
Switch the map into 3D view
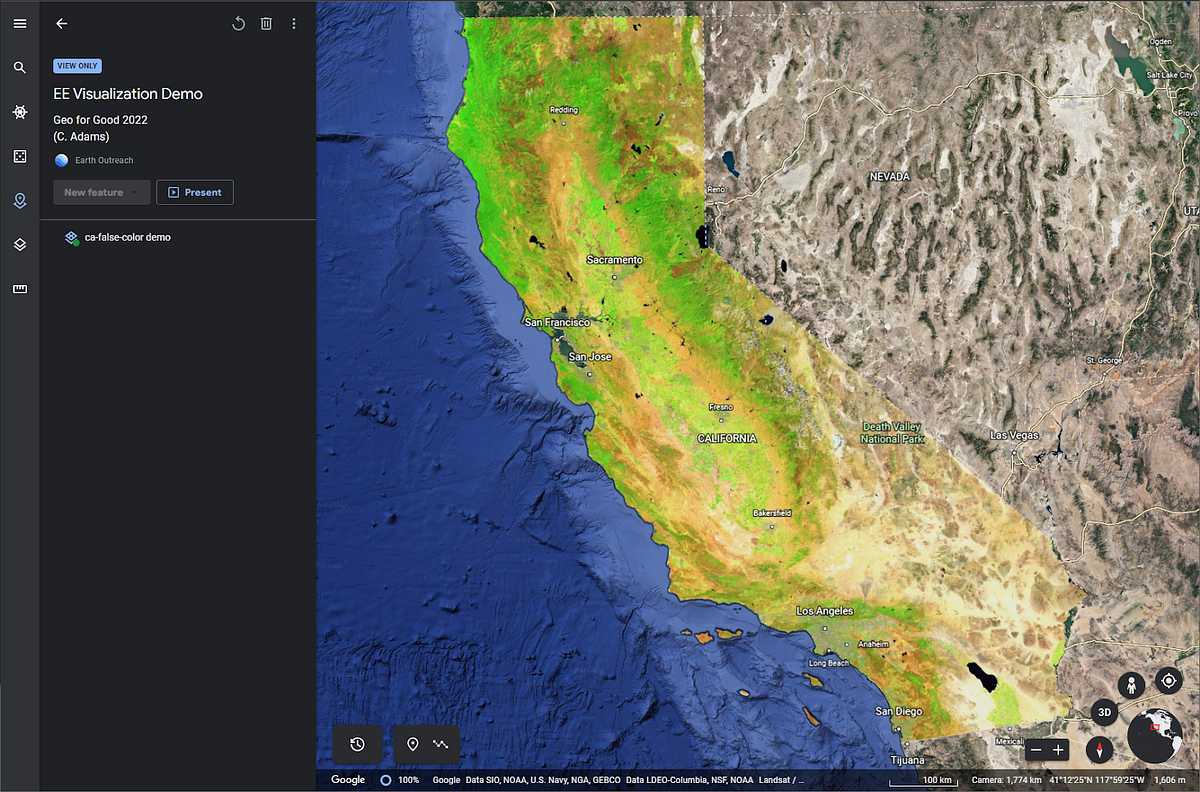tap(1104, 712)
